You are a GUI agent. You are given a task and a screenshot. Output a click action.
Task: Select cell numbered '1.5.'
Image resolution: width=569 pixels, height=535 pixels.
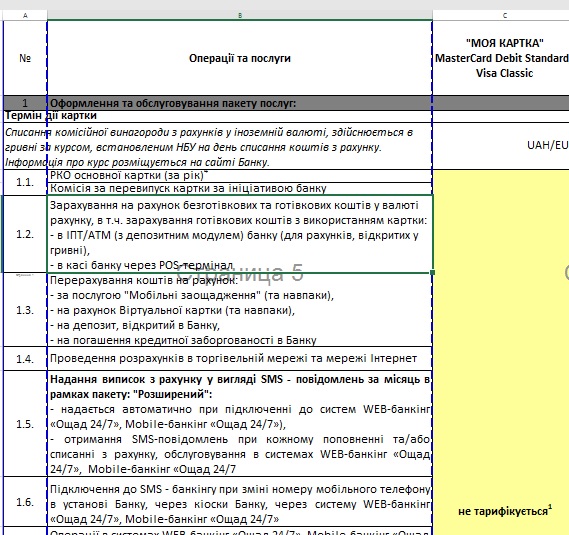(x=25, y=424)
